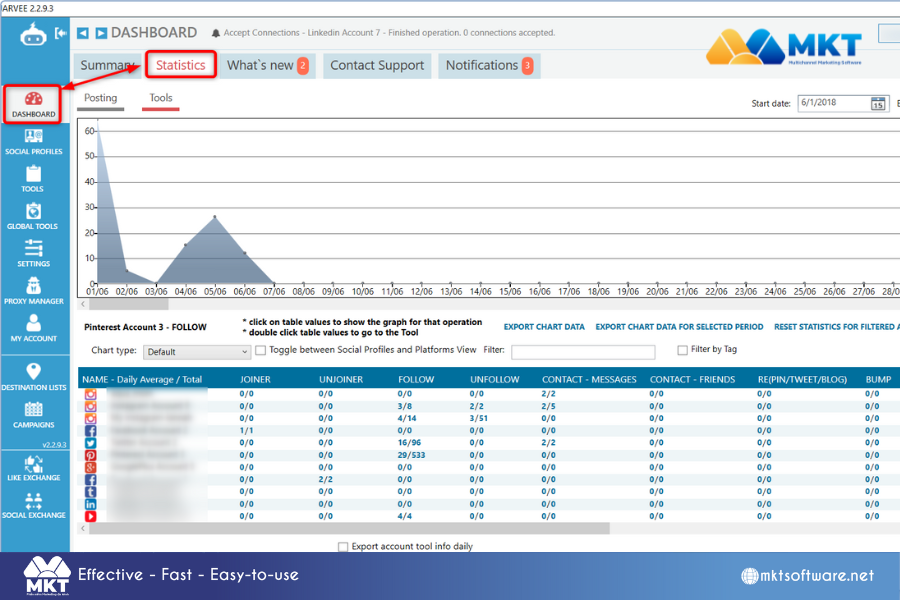The height and width of the screenshot is (600, 900).
Task: Open Destination Lists in the sidebar
Action: click(34, 377)
